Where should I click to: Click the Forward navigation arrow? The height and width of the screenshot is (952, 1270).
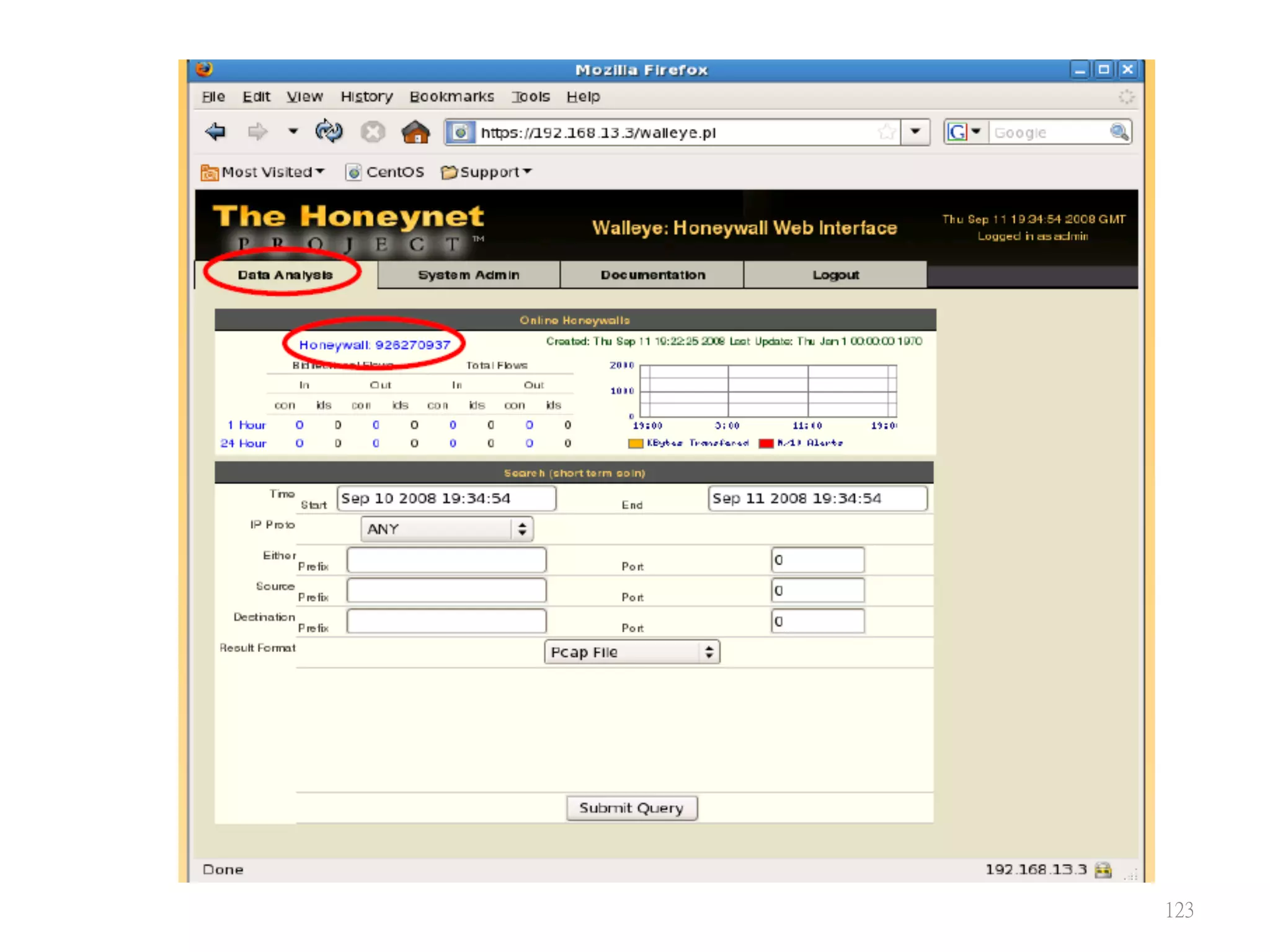(257, 132)
